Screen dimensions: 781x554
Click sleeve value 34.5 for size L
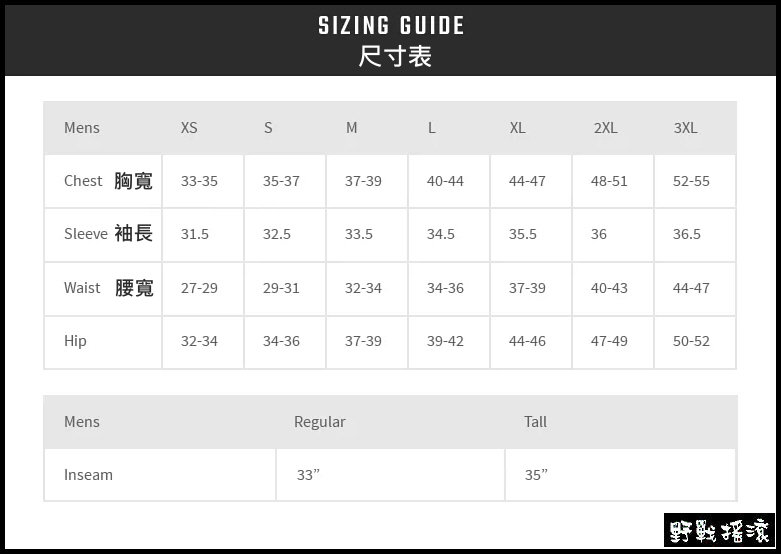440,234
